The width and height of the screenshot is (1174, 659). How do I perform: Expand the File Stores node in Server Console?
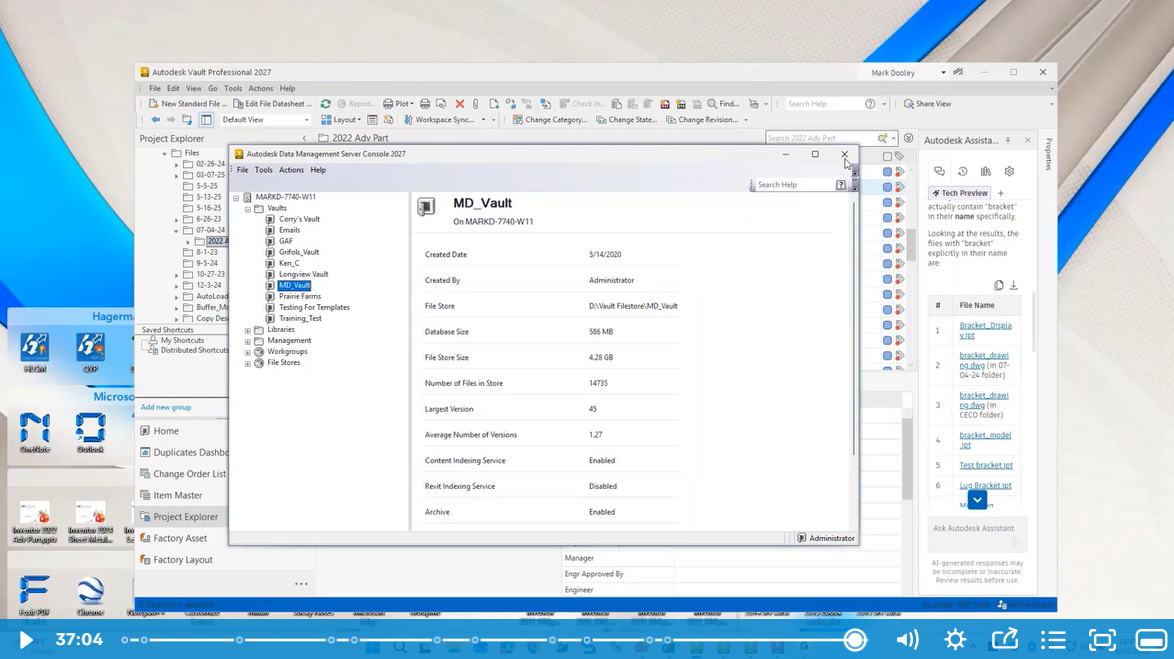click(x=248, y=363)
